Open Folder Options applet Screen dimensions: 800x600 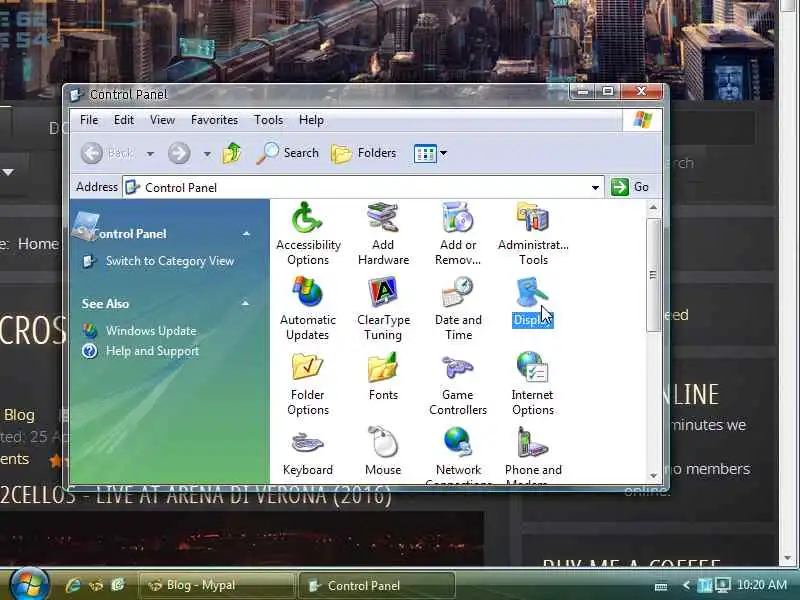click(308, 384)
